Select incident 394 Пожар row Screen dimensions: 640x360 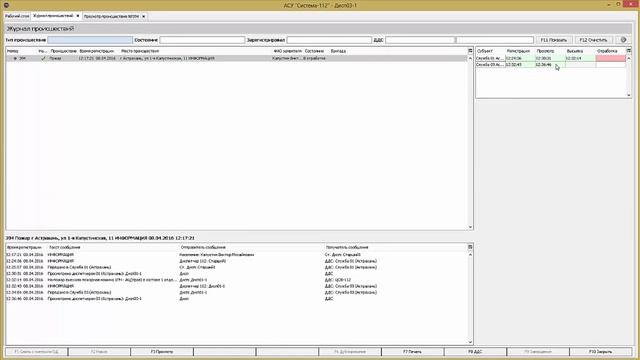point(237,58)
